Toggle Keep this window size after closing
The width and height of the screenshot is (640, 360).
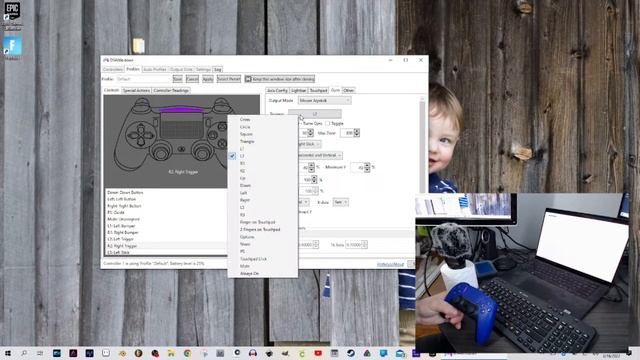click(x=280, y=79)
